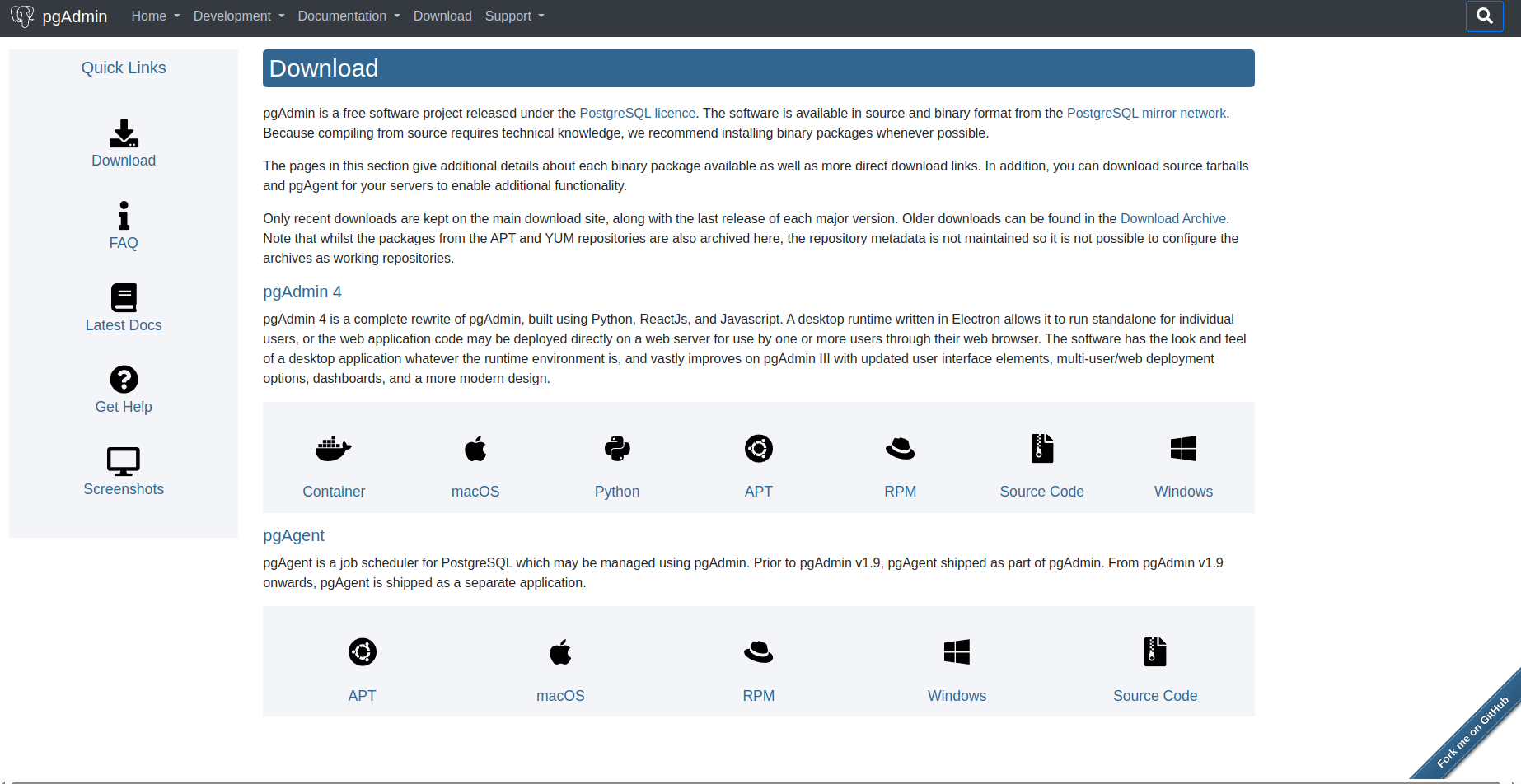This screenshot has width=1521, height=784.
Task: Open the search magnifier button
Action: tap(1485, 16)
